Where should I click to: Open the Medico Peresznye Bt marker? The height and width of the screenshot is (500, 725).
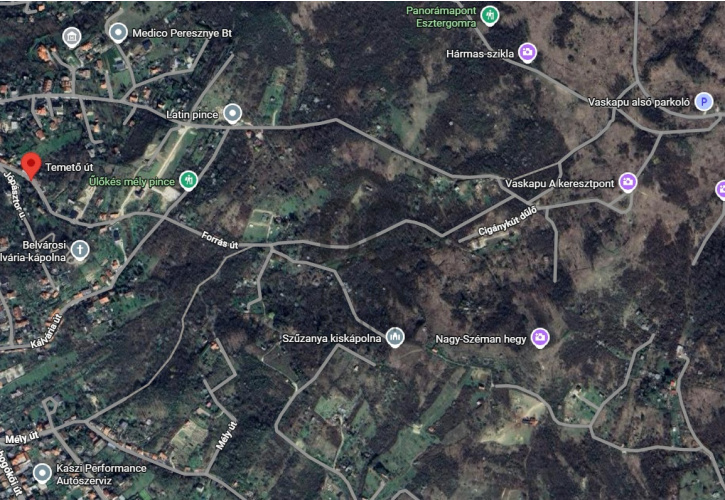(x=118, y=33)
